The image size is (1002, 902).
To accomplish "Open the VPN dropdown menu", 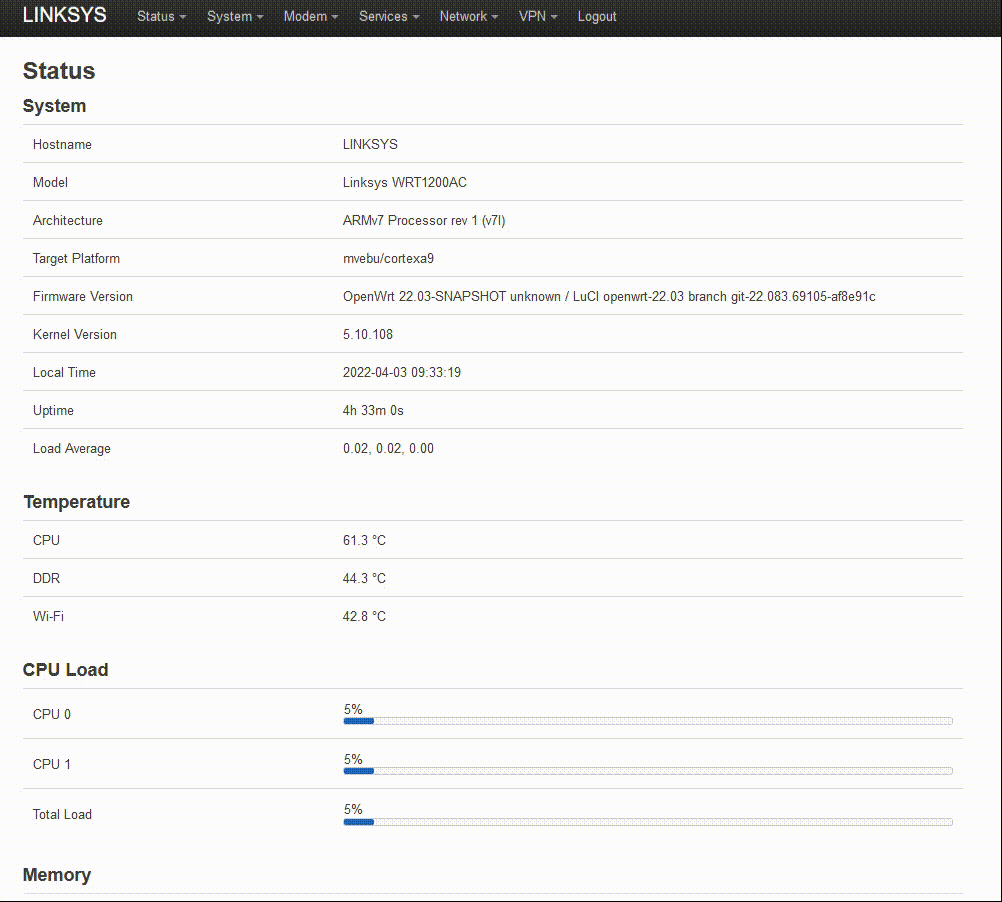I will [x=537, y=17].
